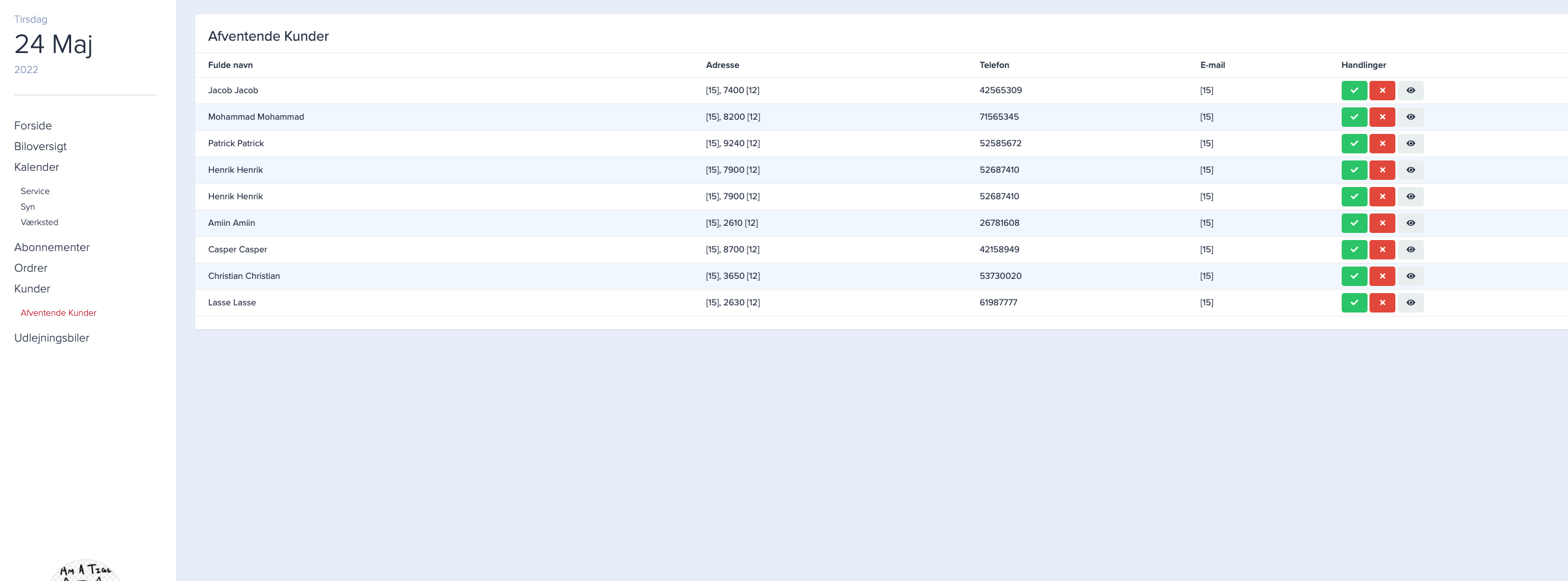Expand the Kalender menu section
Screen dimensions: 1568x581
(36, 167)
